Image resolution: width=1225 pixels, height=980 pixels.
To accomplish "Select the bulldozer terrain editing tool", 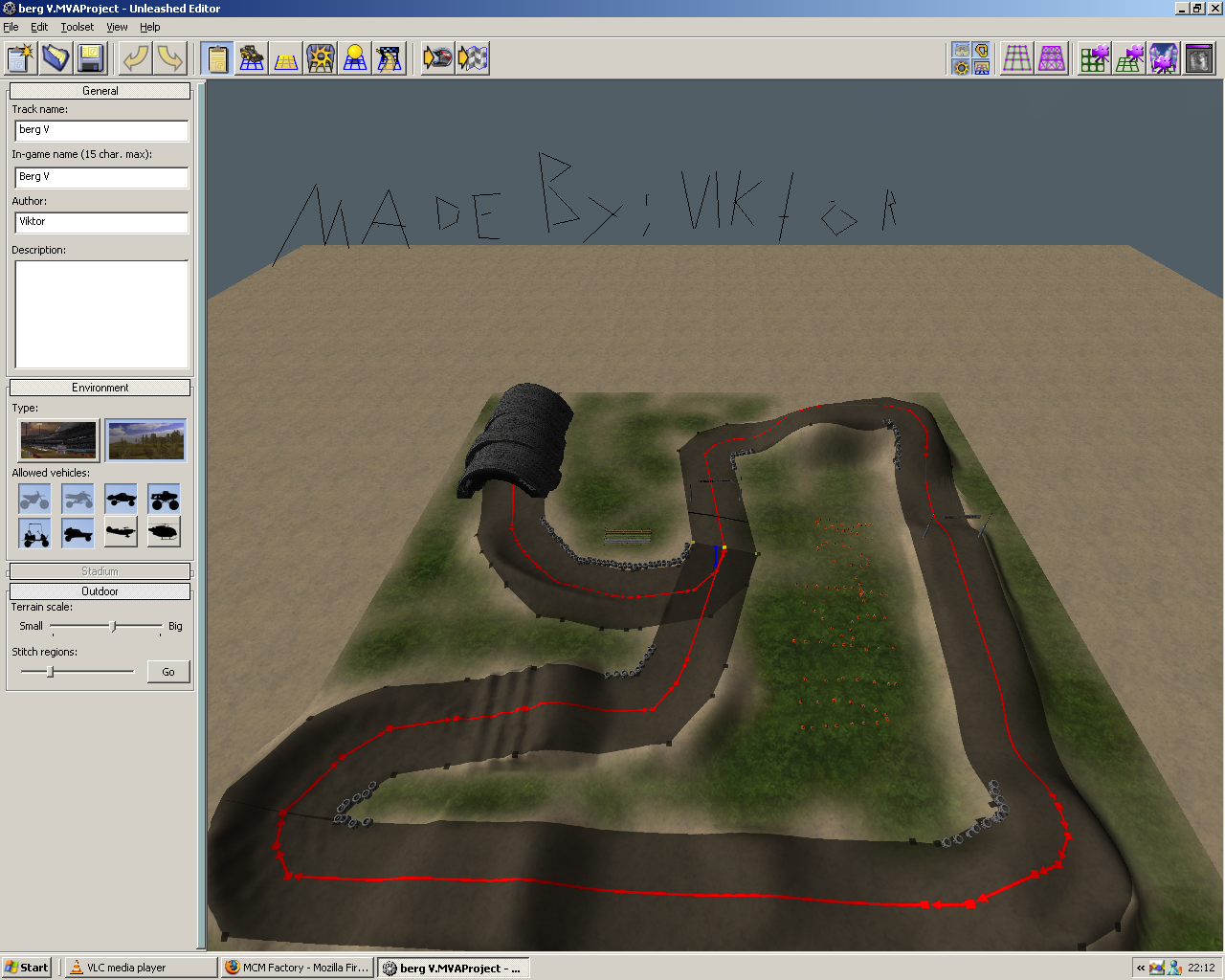I will pyautogui.click(x=252, y=59).
